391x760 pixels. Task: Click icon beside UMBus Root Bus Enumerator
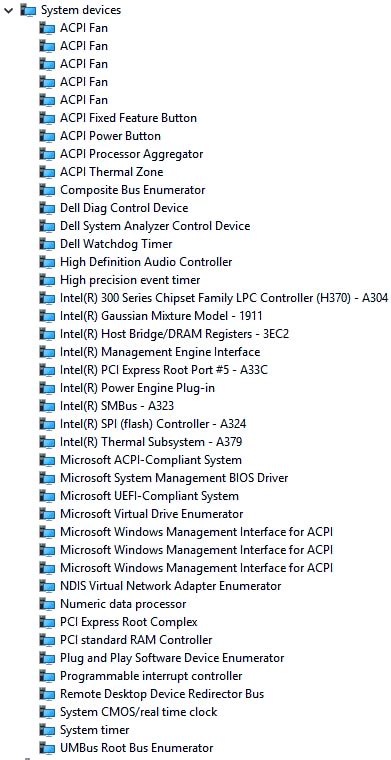[x=47, y=747]
